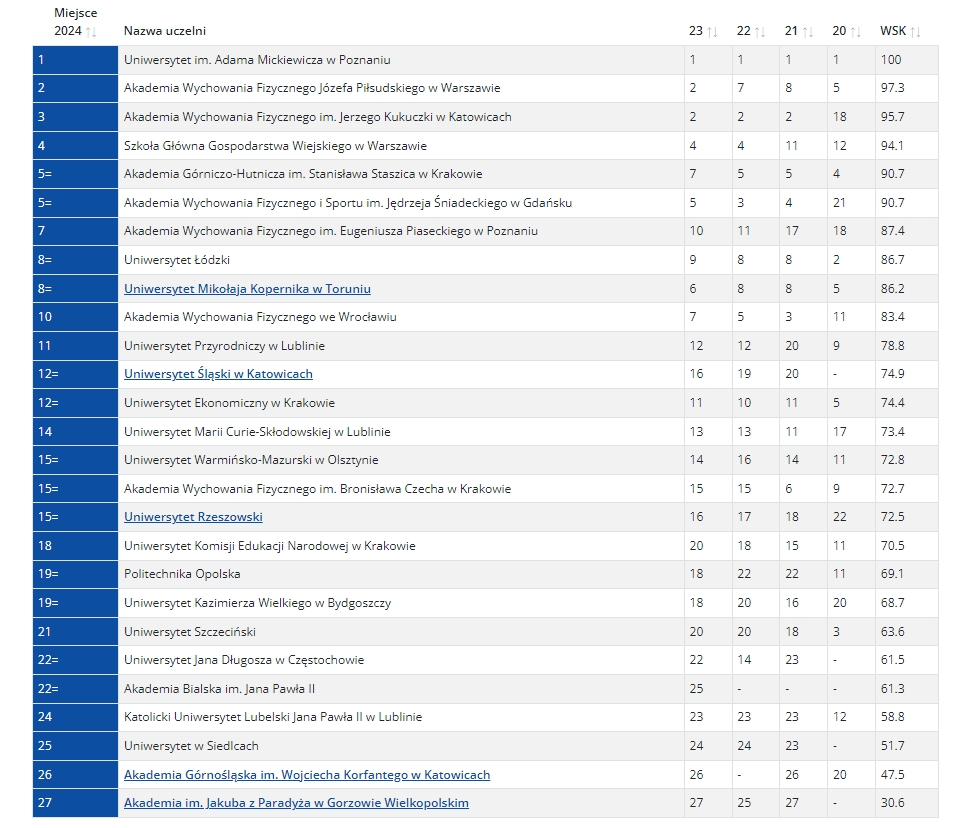Select Uniwersytet im. Adama Mickiewicza row name
The image size is (961, 828).
[257, 60]
